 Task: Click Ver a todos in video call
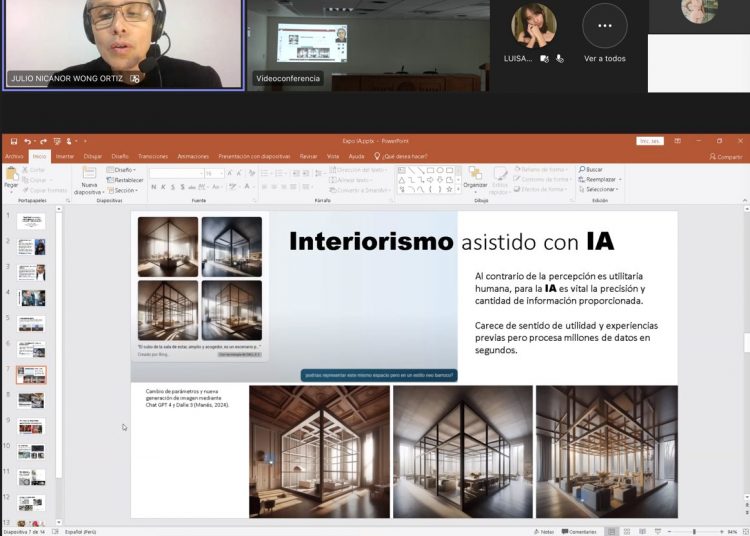click(x=604, y=59)
